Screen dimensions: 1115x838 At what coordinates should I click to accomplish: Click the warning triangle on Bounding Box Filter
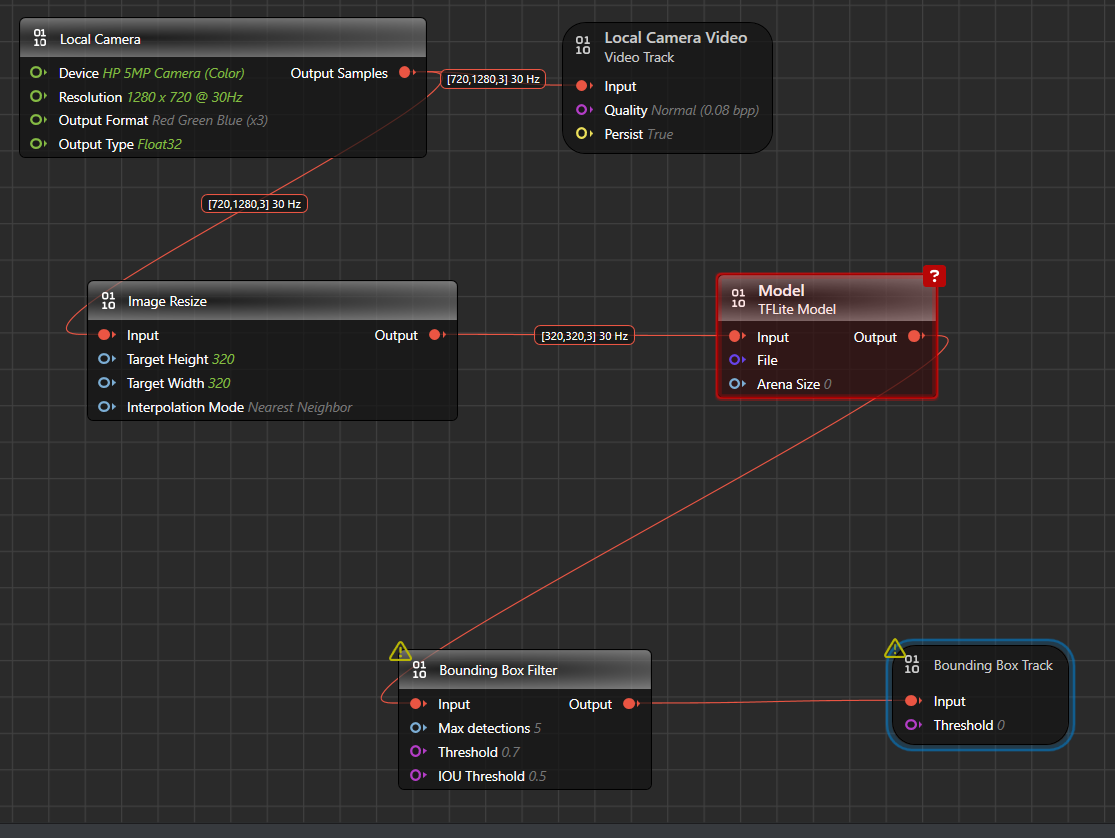[400, 651]
